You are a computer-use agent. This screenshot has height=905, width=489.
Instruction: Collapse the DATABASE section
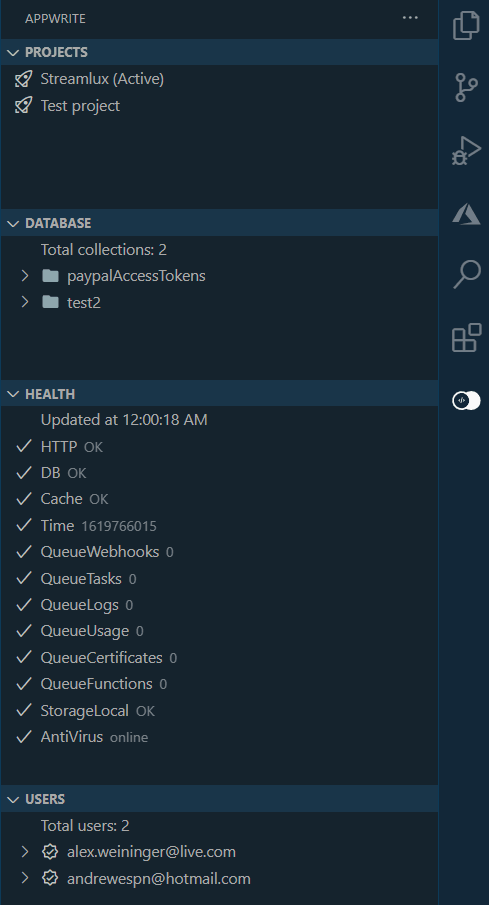[x=13, y=223]
